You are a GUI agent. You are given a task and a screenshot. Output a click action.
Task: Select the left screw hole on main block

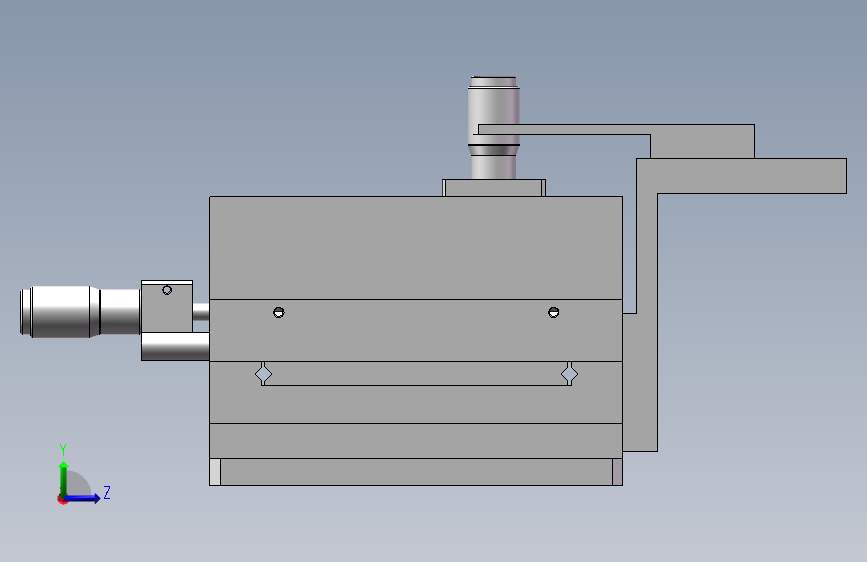pyautogui.click(x=279, y=313)
